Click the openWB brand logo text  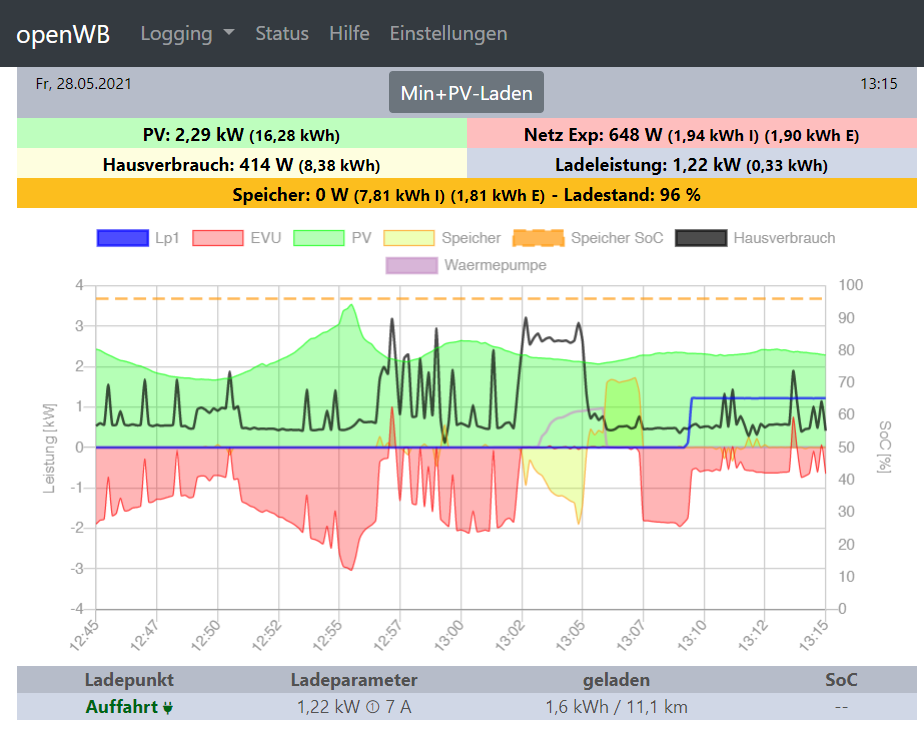click(x=63, y=33)
